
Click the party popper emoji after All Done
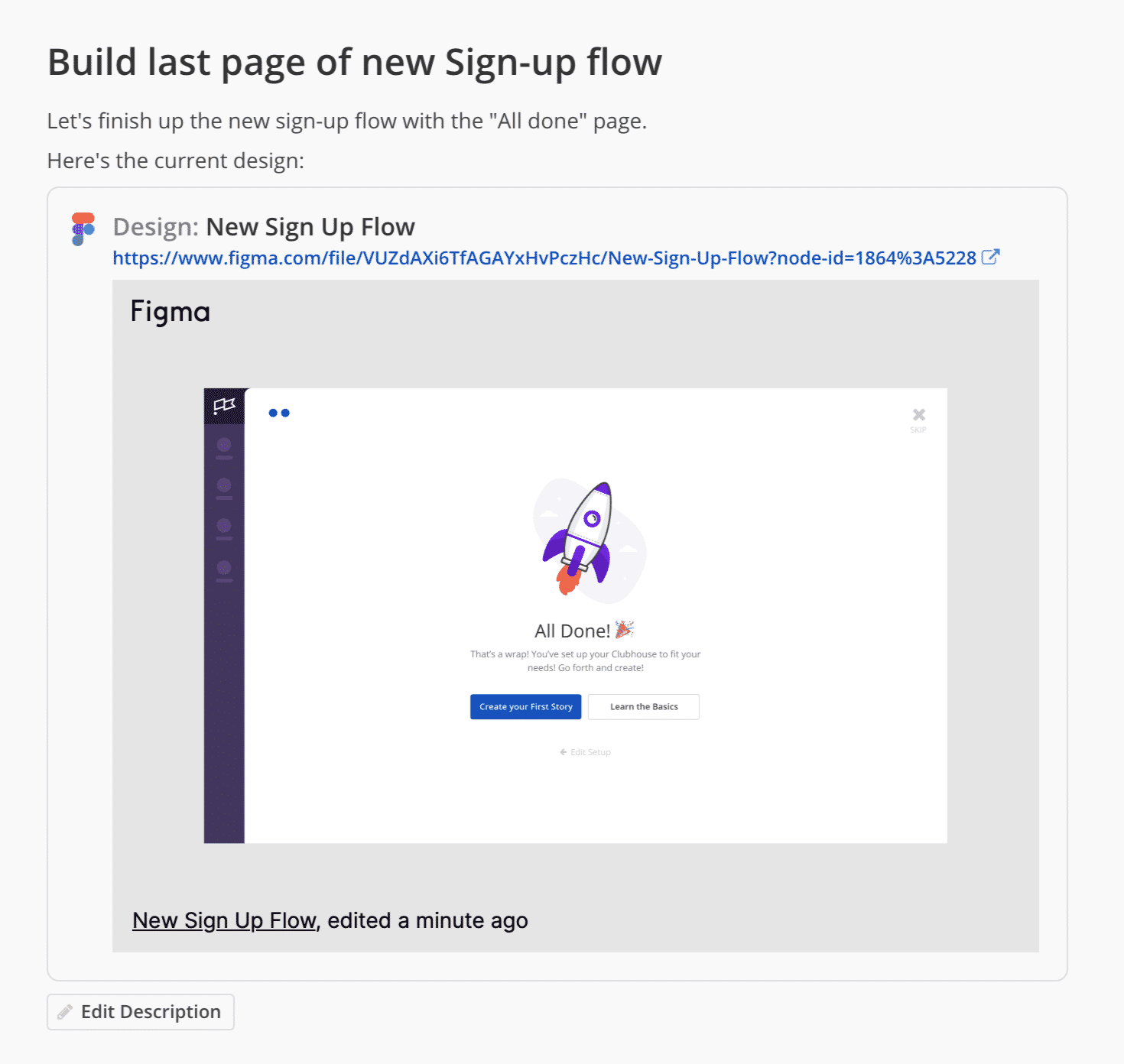coord(625,630)
